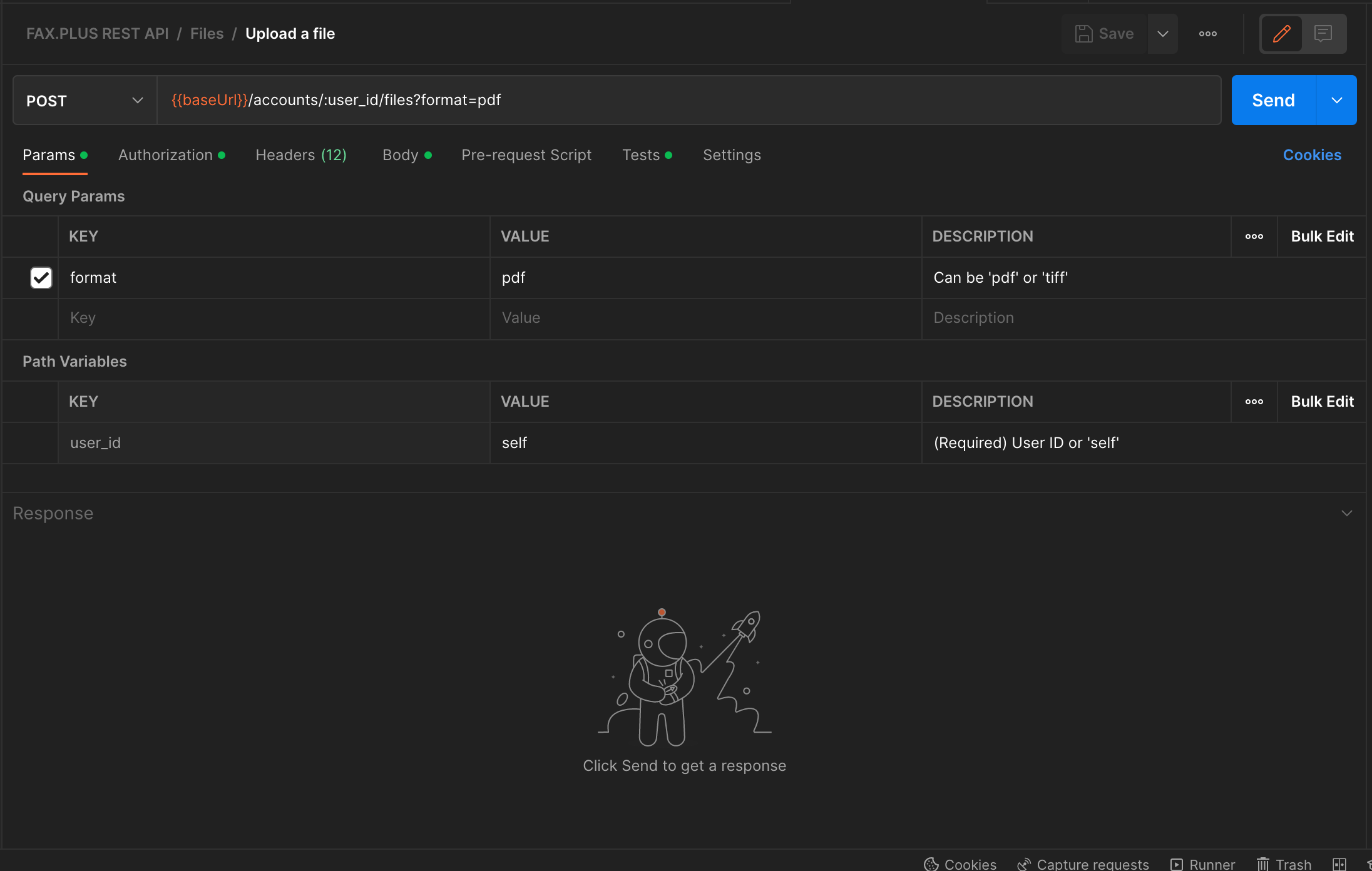Click the pencil edit mode icon
Viewport: 1372px width, 871px height.
(x=1281, y=34)
